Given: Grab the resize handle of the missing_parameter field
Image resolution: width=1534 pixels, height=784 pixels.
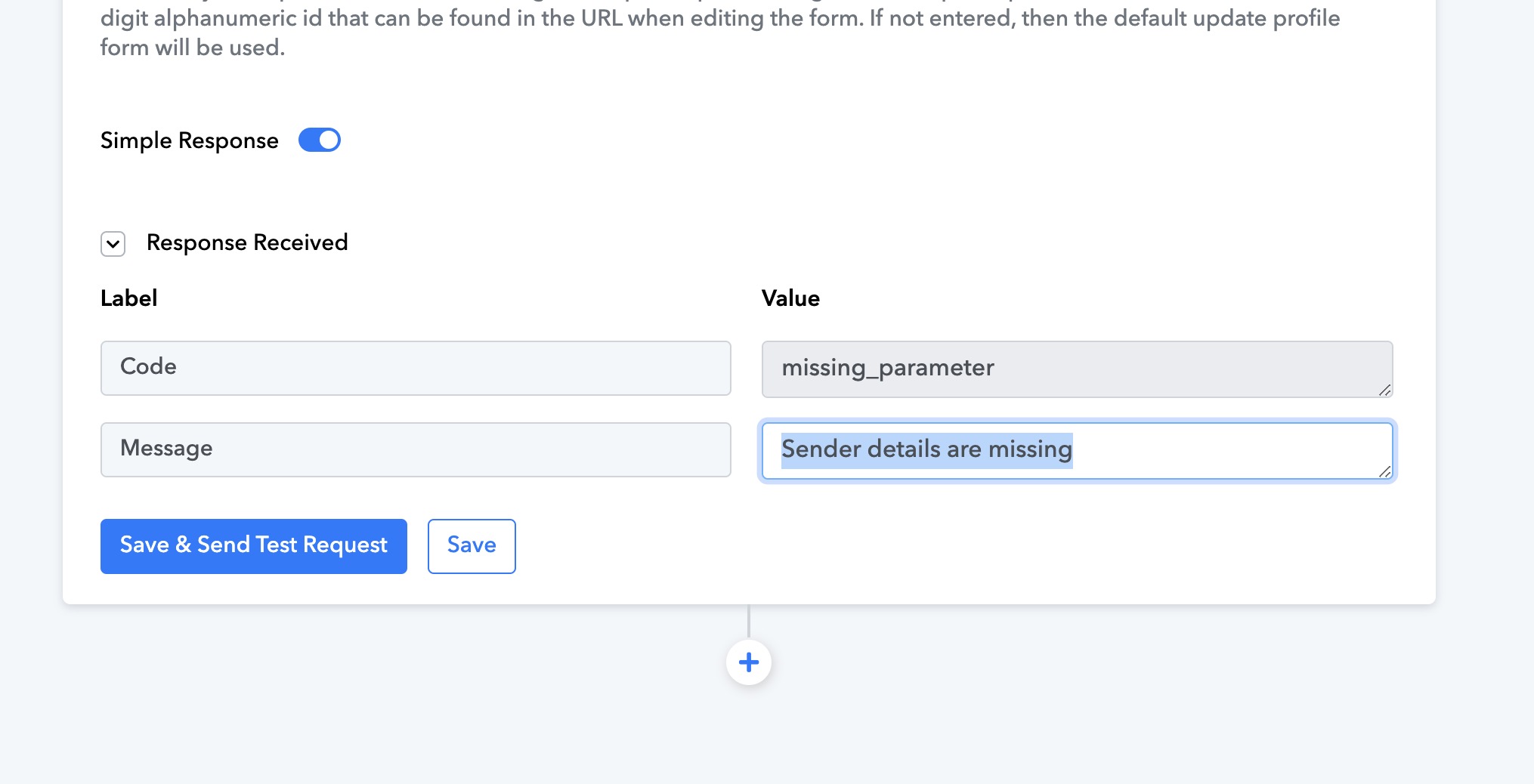Looking at the screenshot, I should tap(1384, 390).
